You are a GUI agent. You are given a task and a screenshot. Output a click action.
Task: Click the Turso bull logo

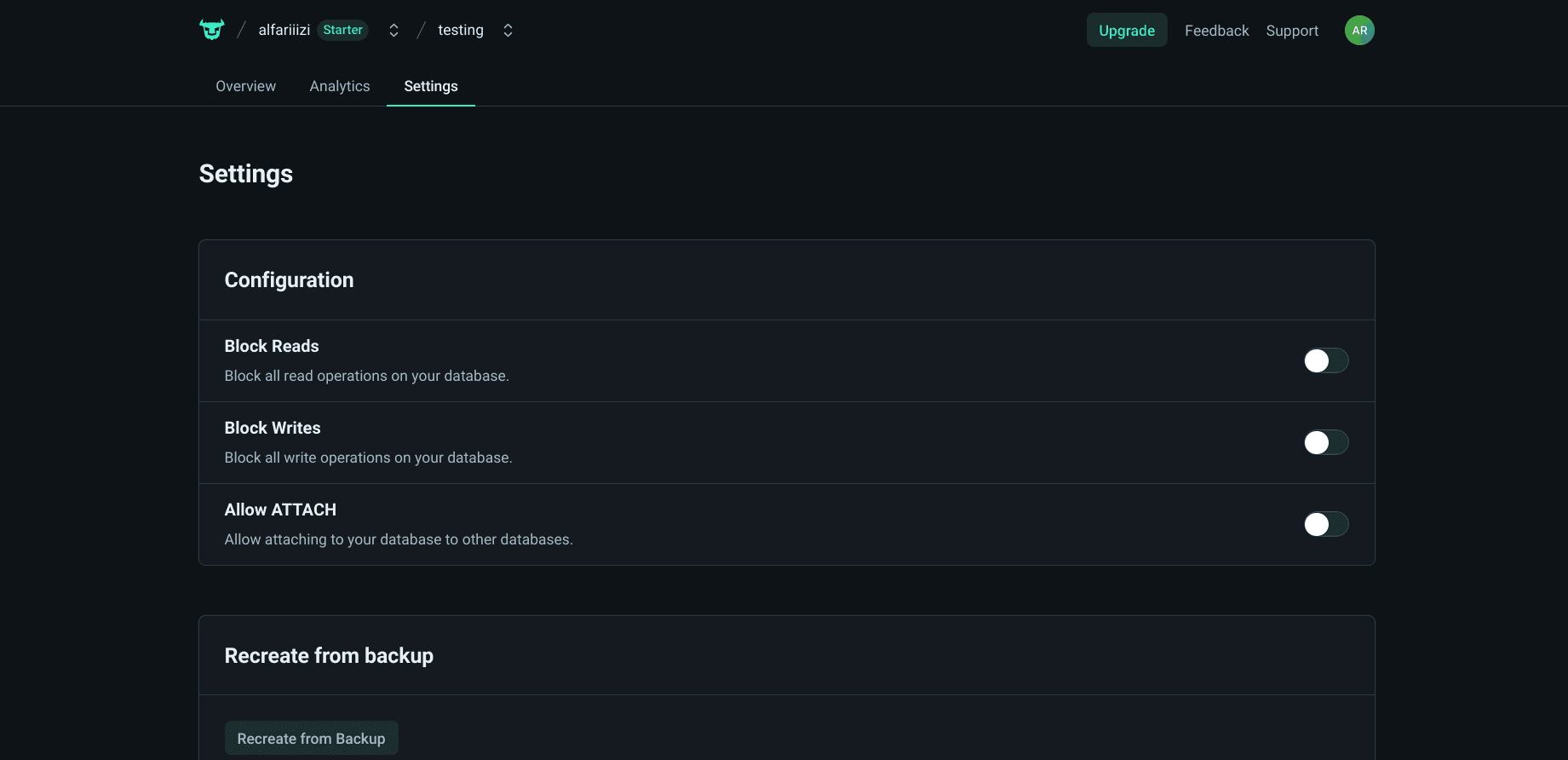[x=212, y=30]
